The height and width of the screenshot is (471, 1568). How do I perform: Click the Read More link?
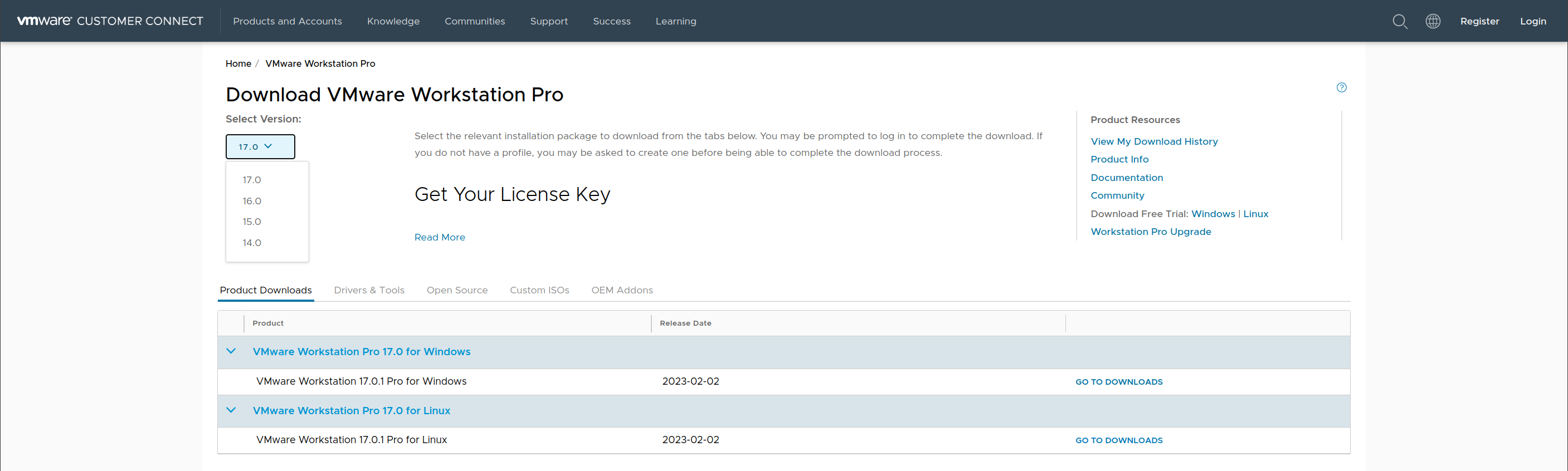click(x=440, y=237)
